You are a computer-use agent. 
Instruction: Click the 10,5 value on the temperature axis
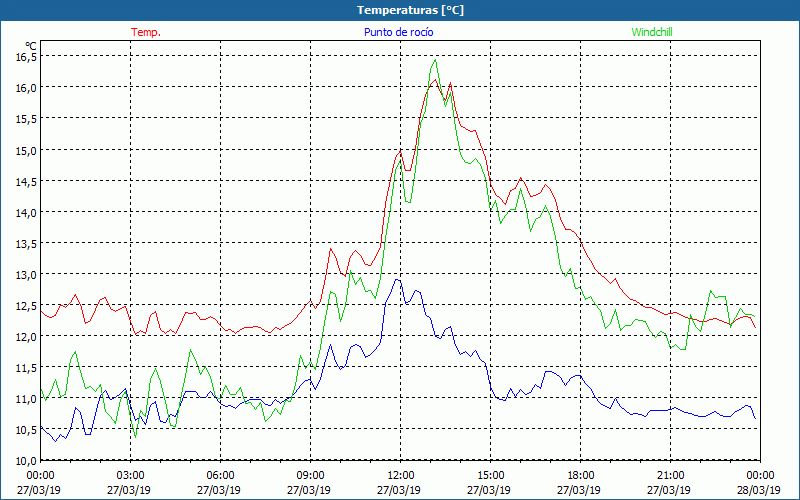26,430
